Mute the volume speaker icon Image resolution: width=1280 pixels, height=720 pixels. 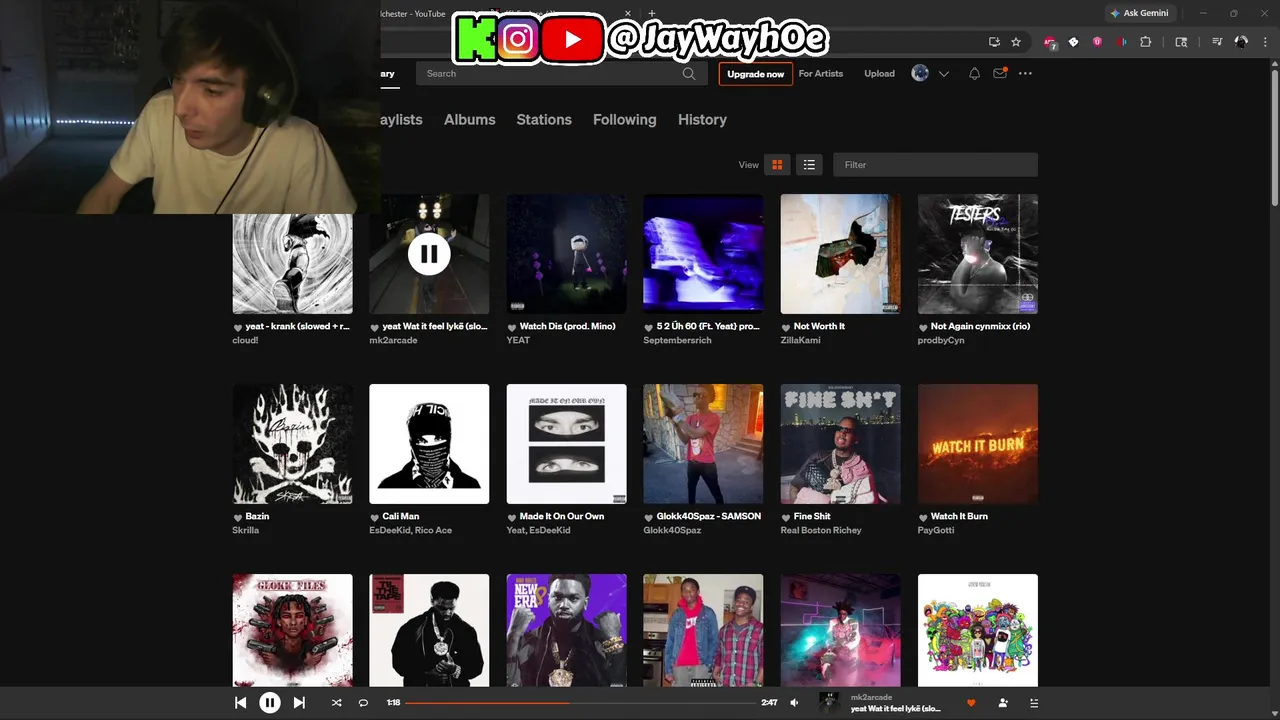pos(794,703)
